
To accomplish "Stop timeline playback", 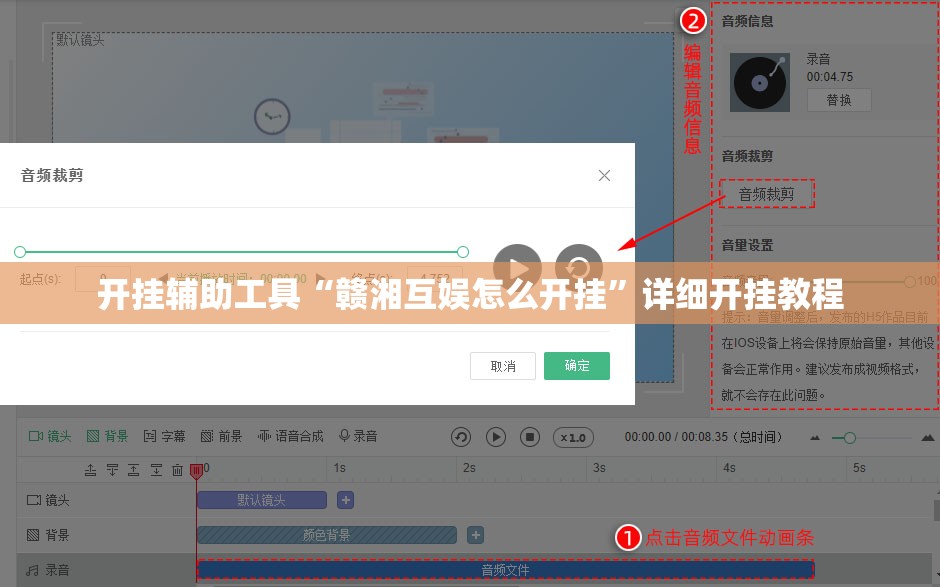I will [x=530, y=437].
